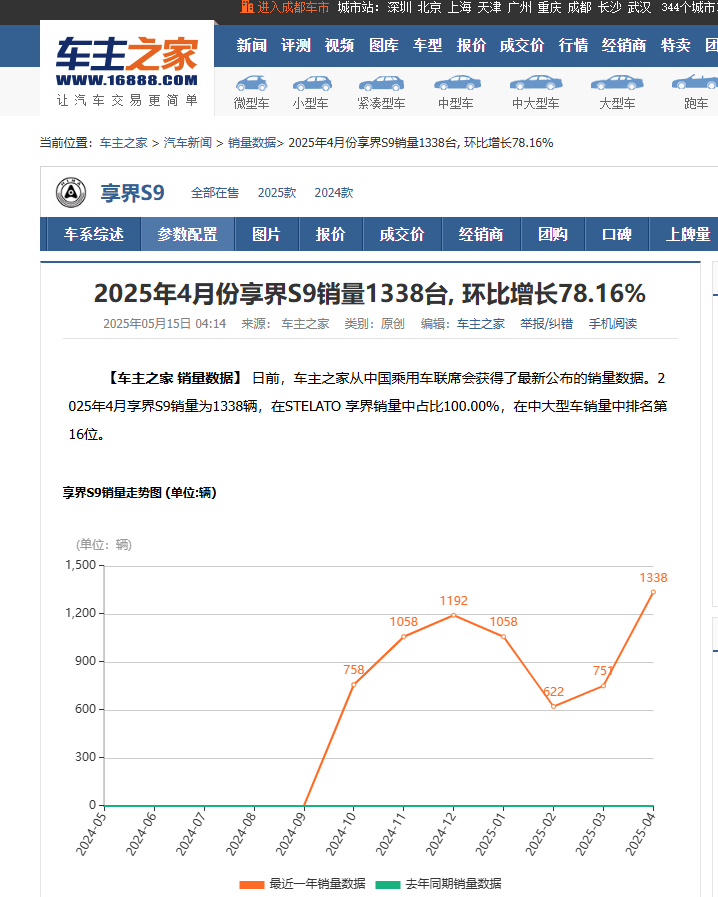Select the 大型车 car icon
The width and height of the screenshot is (718, 897).
point(617,84)
